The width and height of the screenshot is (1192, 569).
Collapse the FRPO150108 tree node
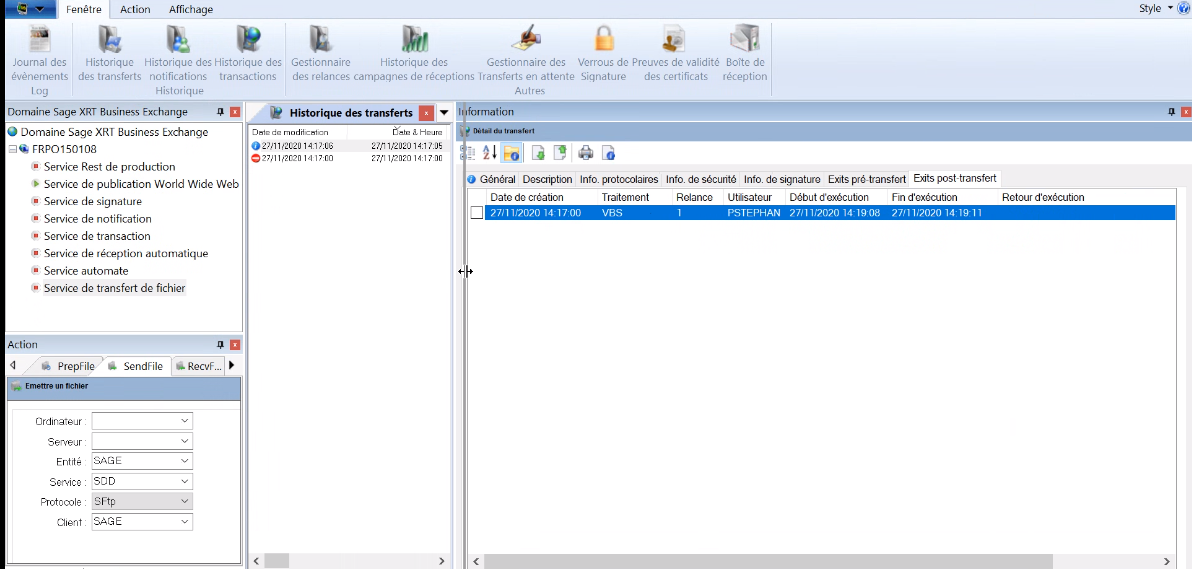[x=12, y=149]
